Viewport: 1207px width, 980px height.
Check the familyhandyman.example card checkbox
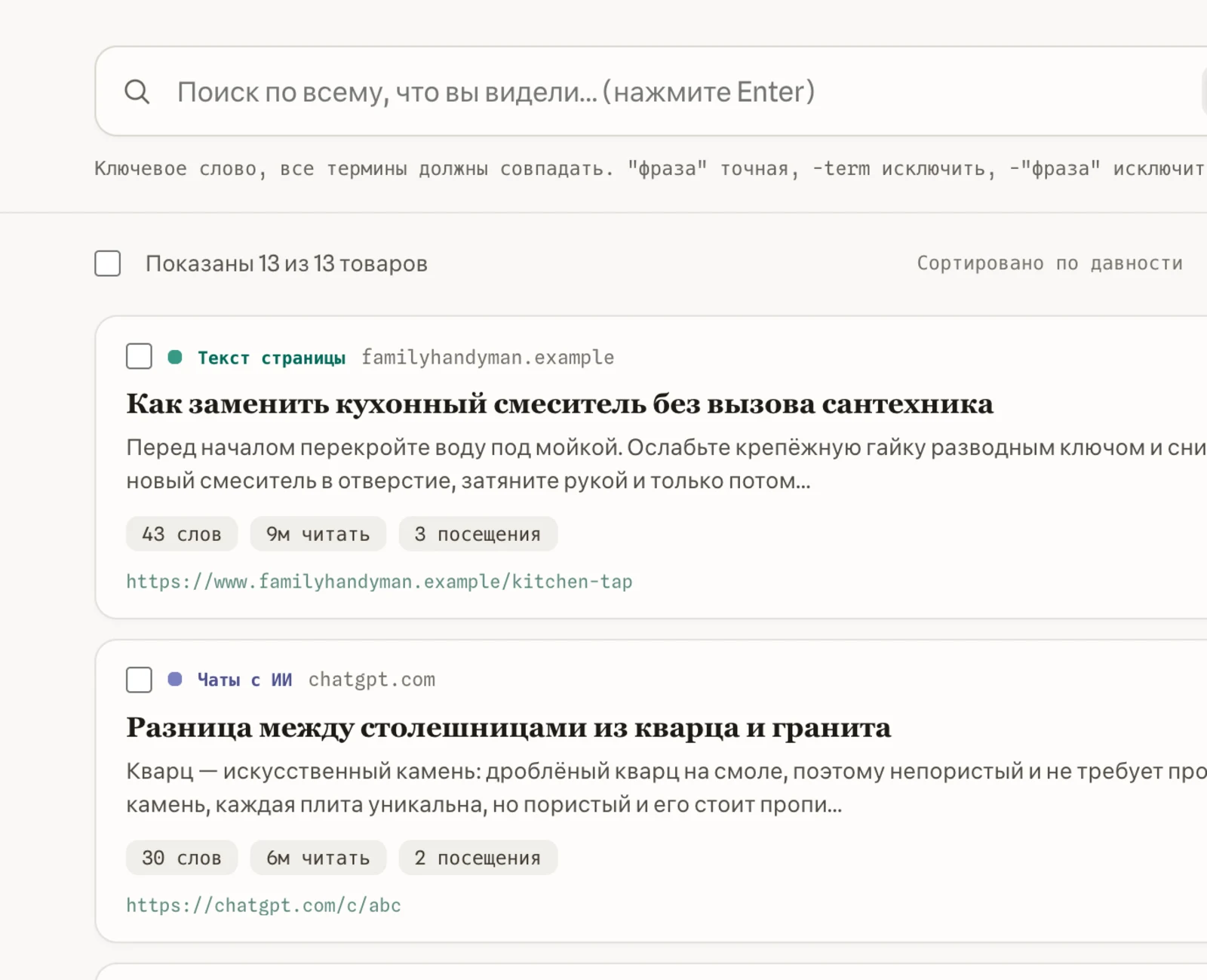click(139, 356)
